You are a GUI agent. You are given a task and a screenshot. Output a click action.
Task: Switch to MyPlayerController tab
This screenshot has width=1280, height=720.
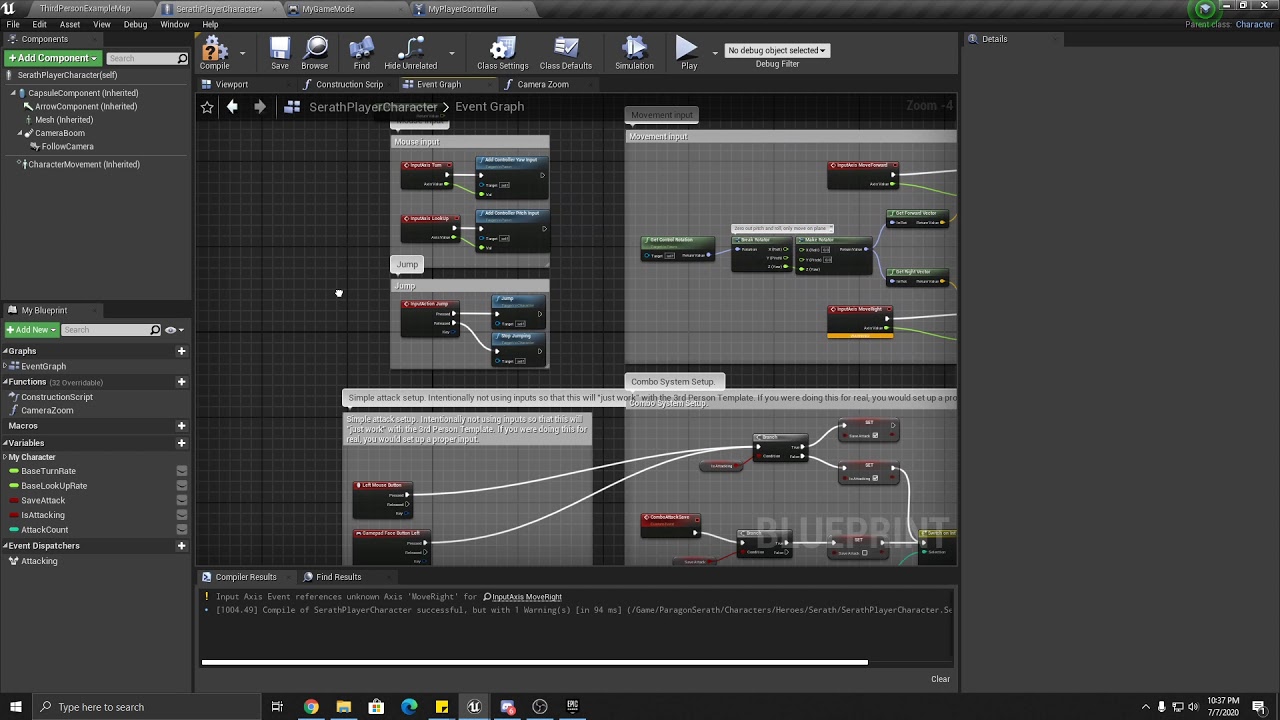462,9
